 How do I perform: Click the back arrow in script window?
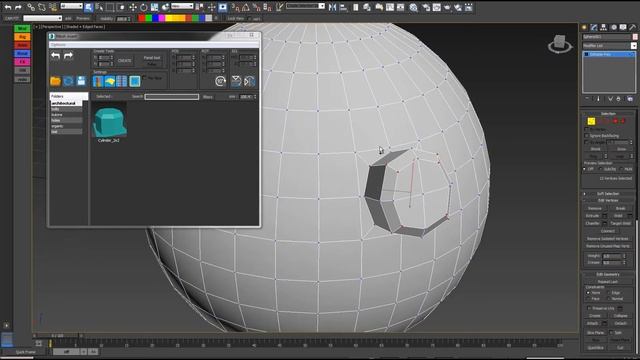(x=56, y=56)
